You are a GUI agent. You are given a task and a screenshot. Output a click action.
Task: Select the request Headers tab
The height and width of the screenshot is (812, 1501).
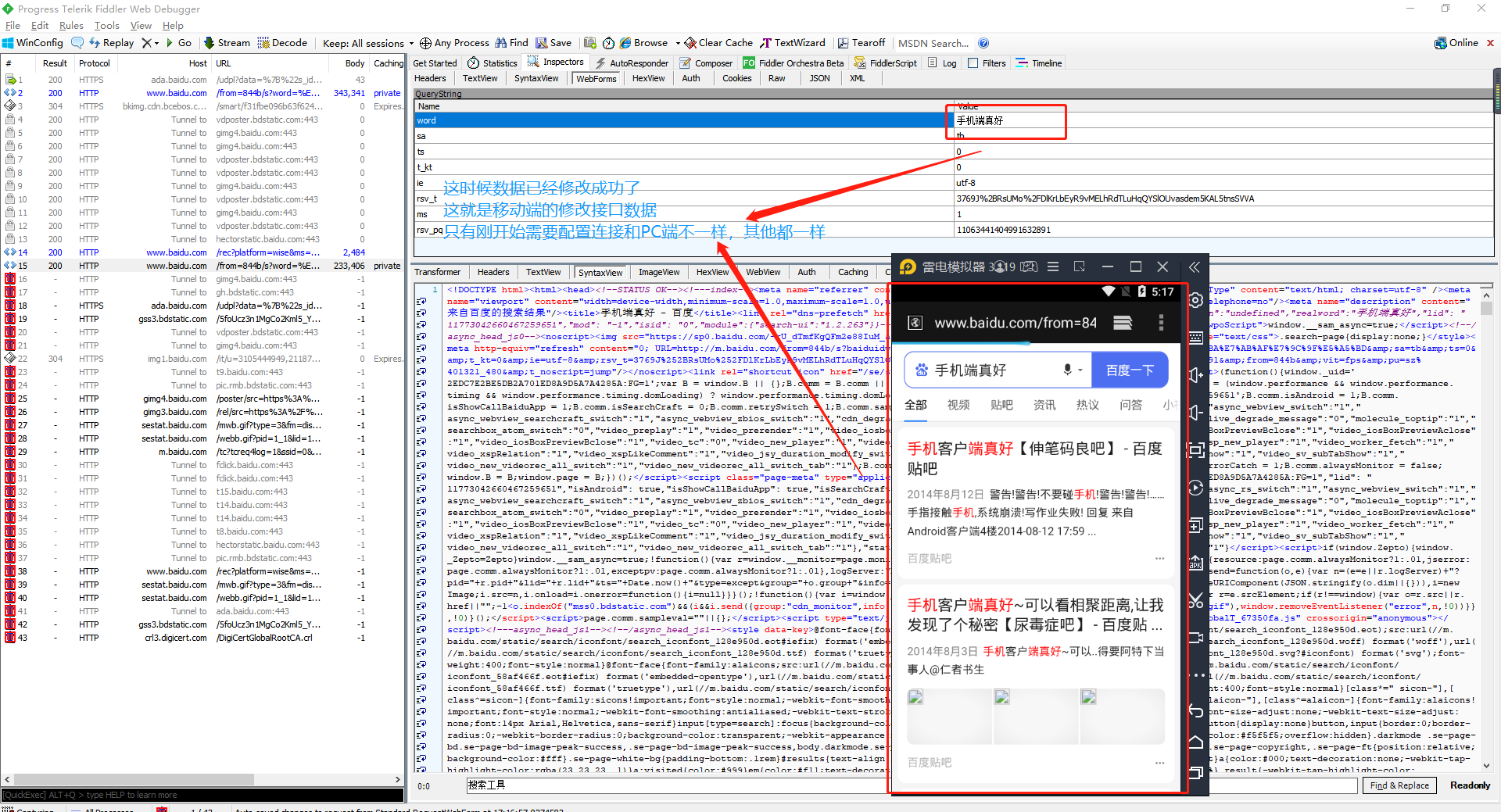[x=430, y=78]
